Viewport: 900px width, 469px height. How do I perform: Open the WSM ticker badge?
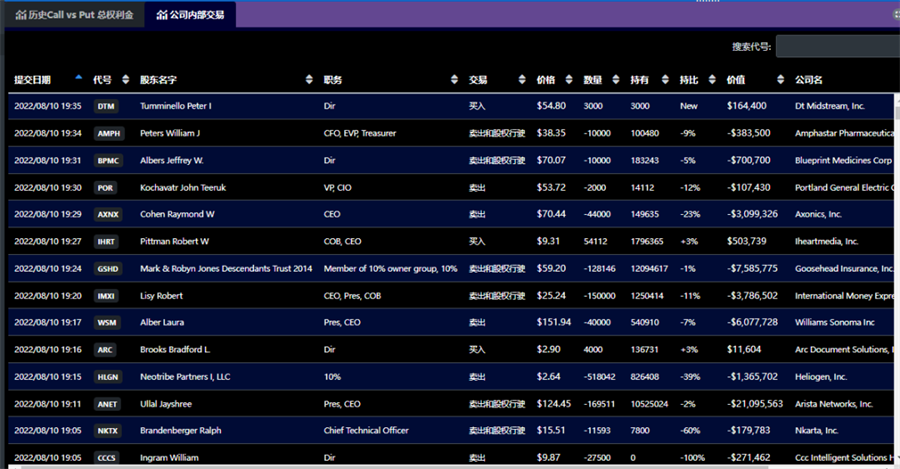(x=107, y=323)
